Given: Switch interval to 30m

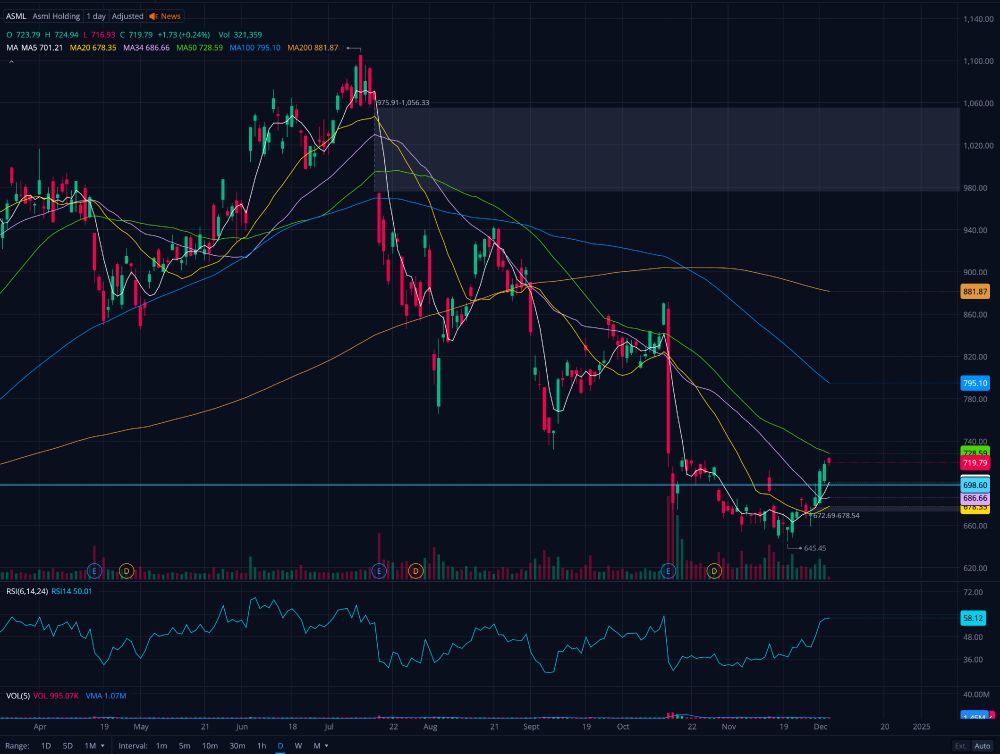Looking at the screenshot, I should tap(237, 746).
